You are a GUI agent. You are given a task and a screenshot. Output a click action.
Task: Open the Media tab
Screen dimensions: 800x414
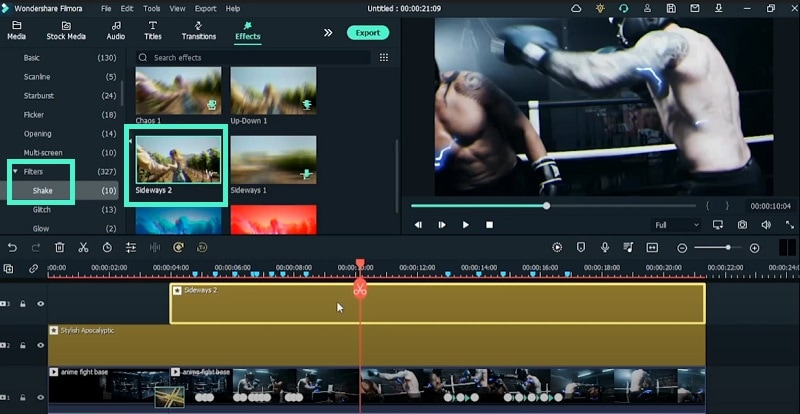pos(16,31)
